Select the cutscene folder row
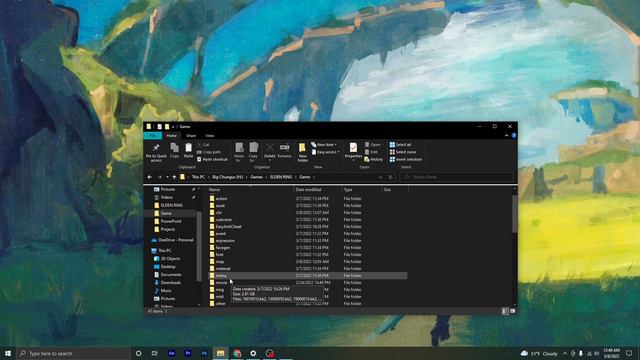The image size is (640, 360). click(x=307, y=220)
